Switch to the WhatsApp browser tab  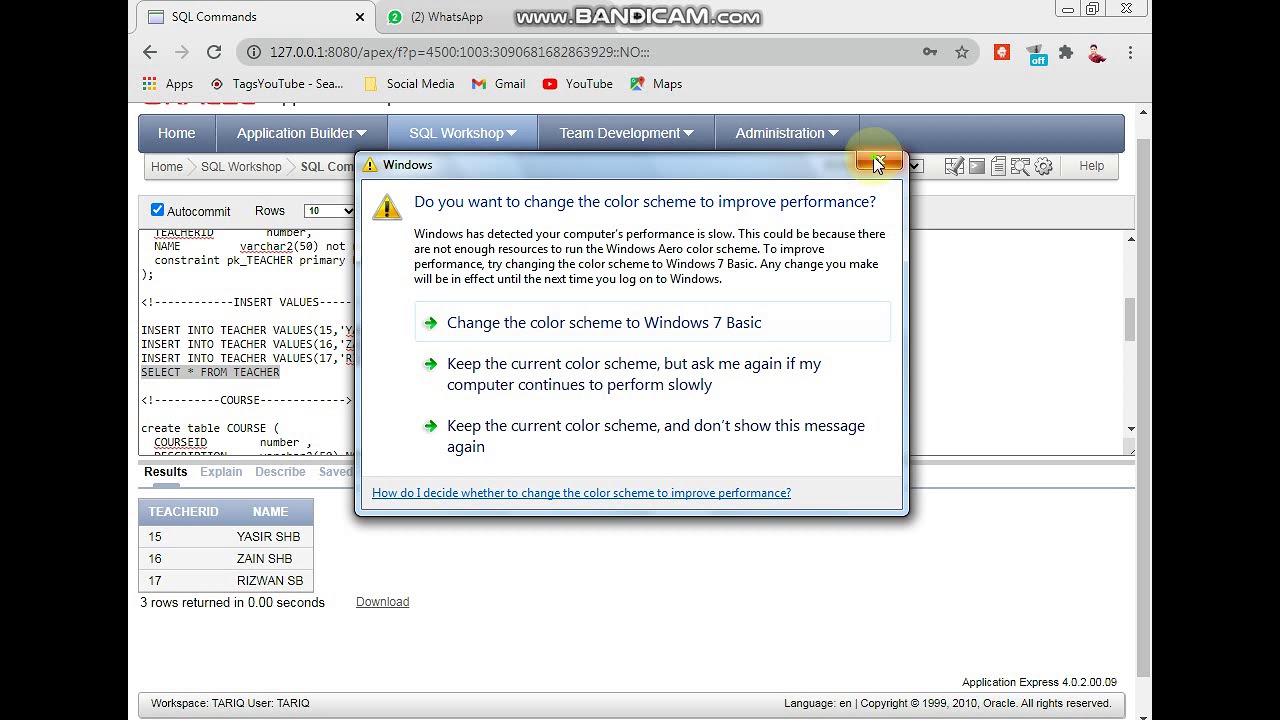[447, 17]
